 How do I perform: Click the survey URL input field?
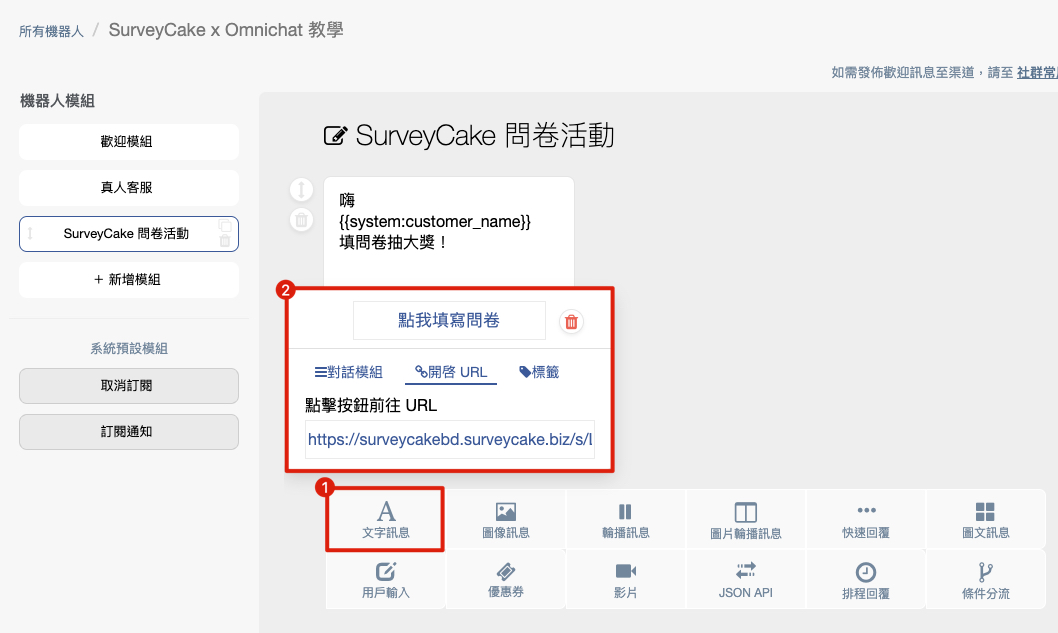tap(449, 439)
